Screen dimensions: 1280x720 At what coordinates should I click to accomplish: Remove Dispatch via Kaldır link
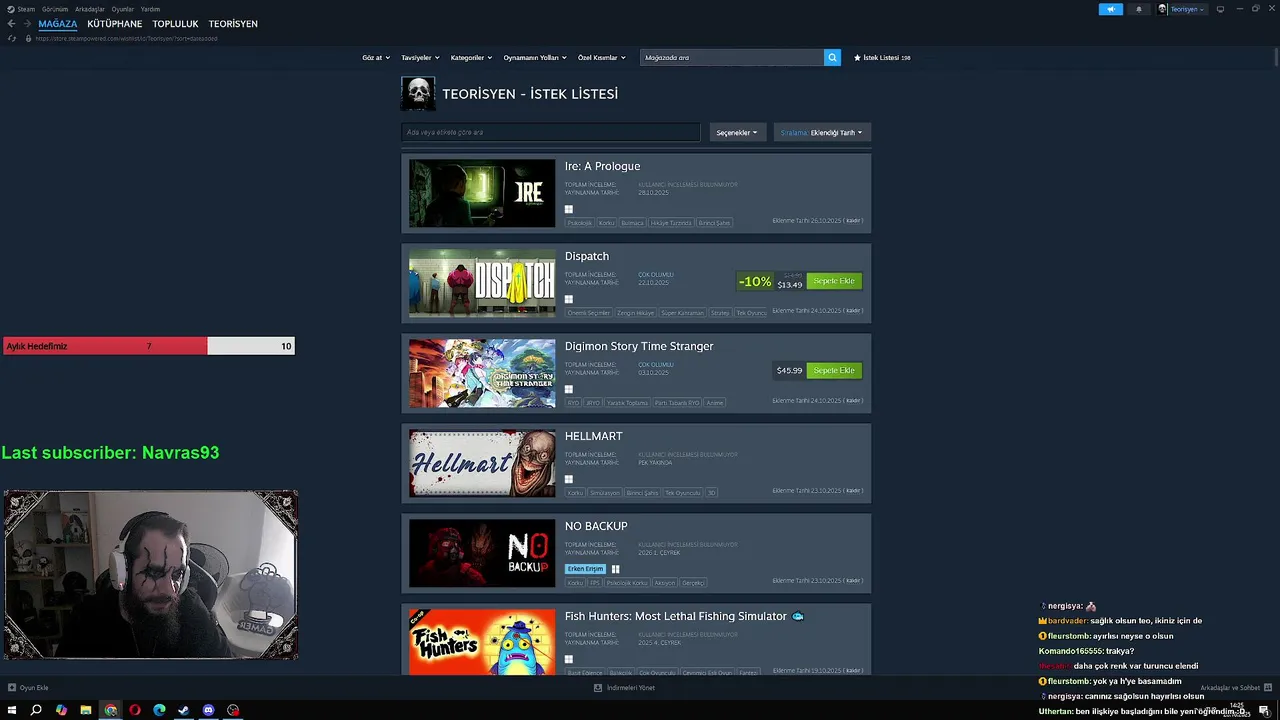click(853, 311)
